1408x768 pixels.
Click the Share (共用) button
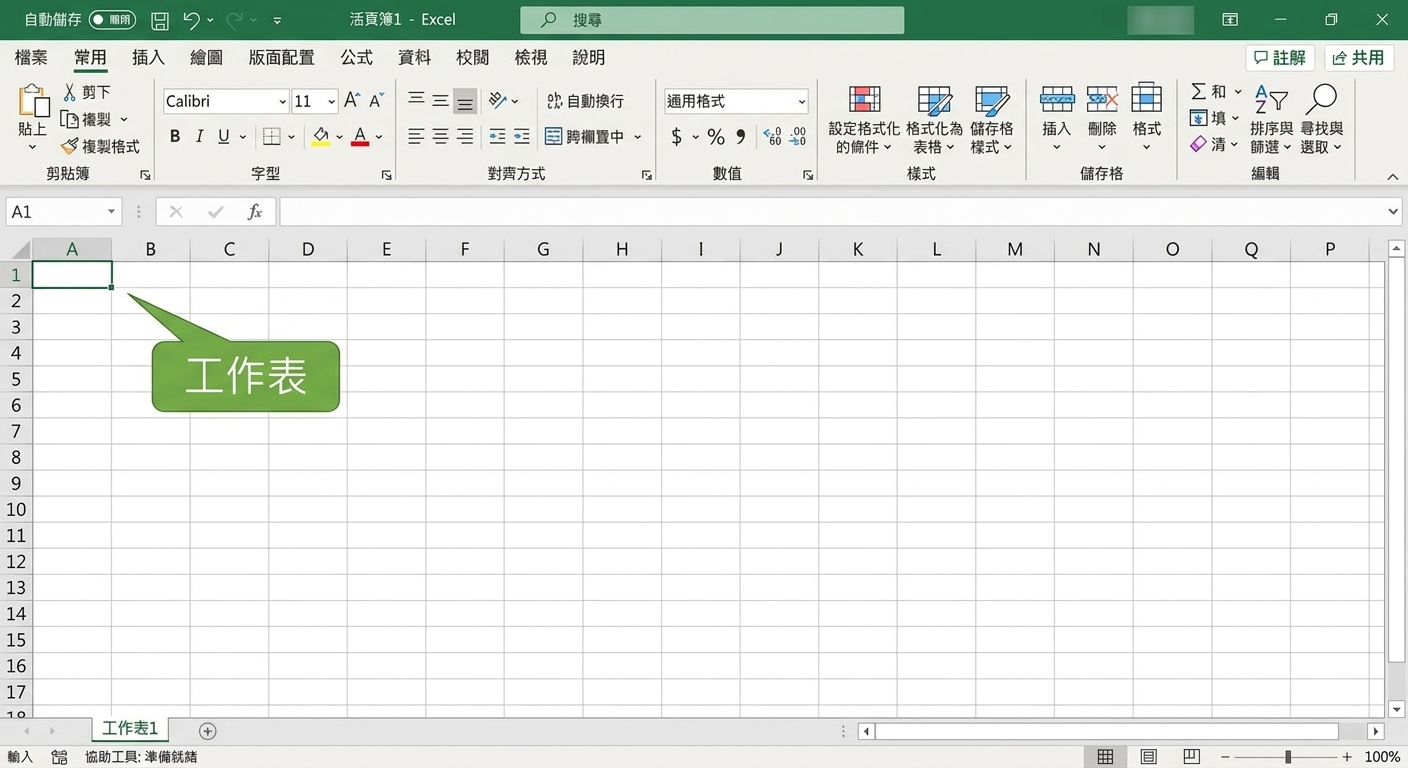tap(1359, 58)
